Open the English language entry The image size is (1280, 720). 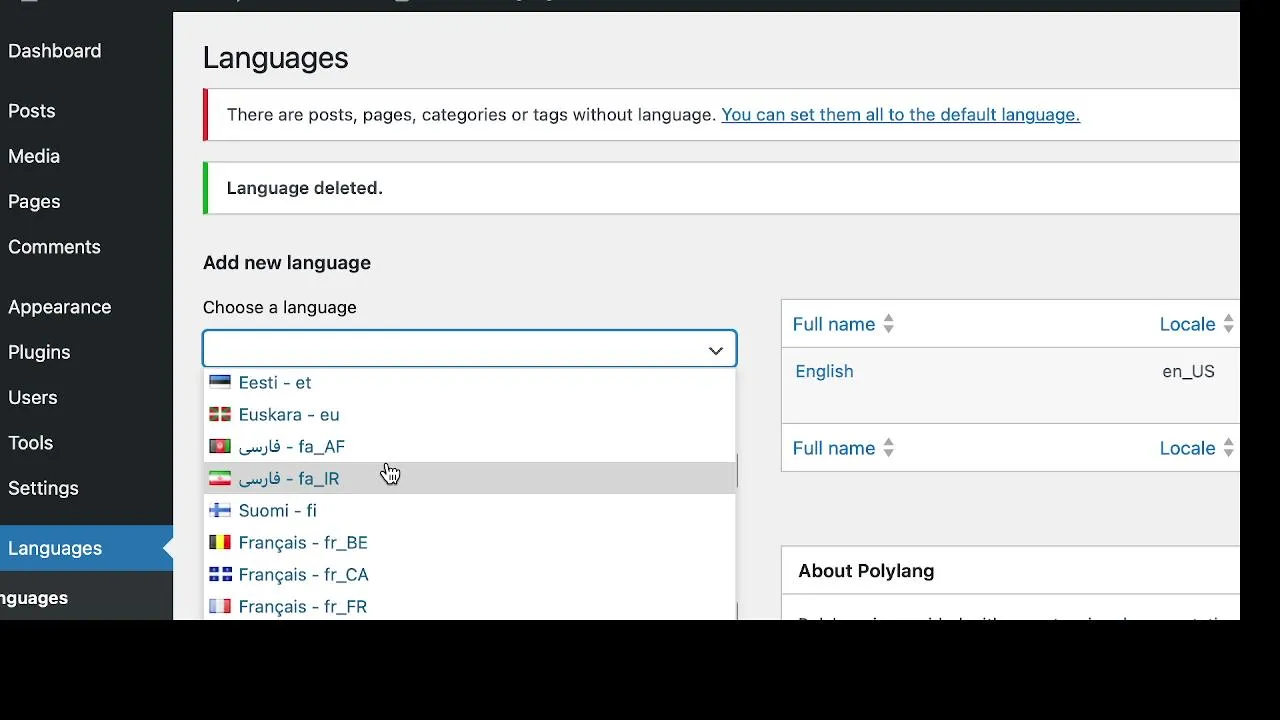point(824,372)
